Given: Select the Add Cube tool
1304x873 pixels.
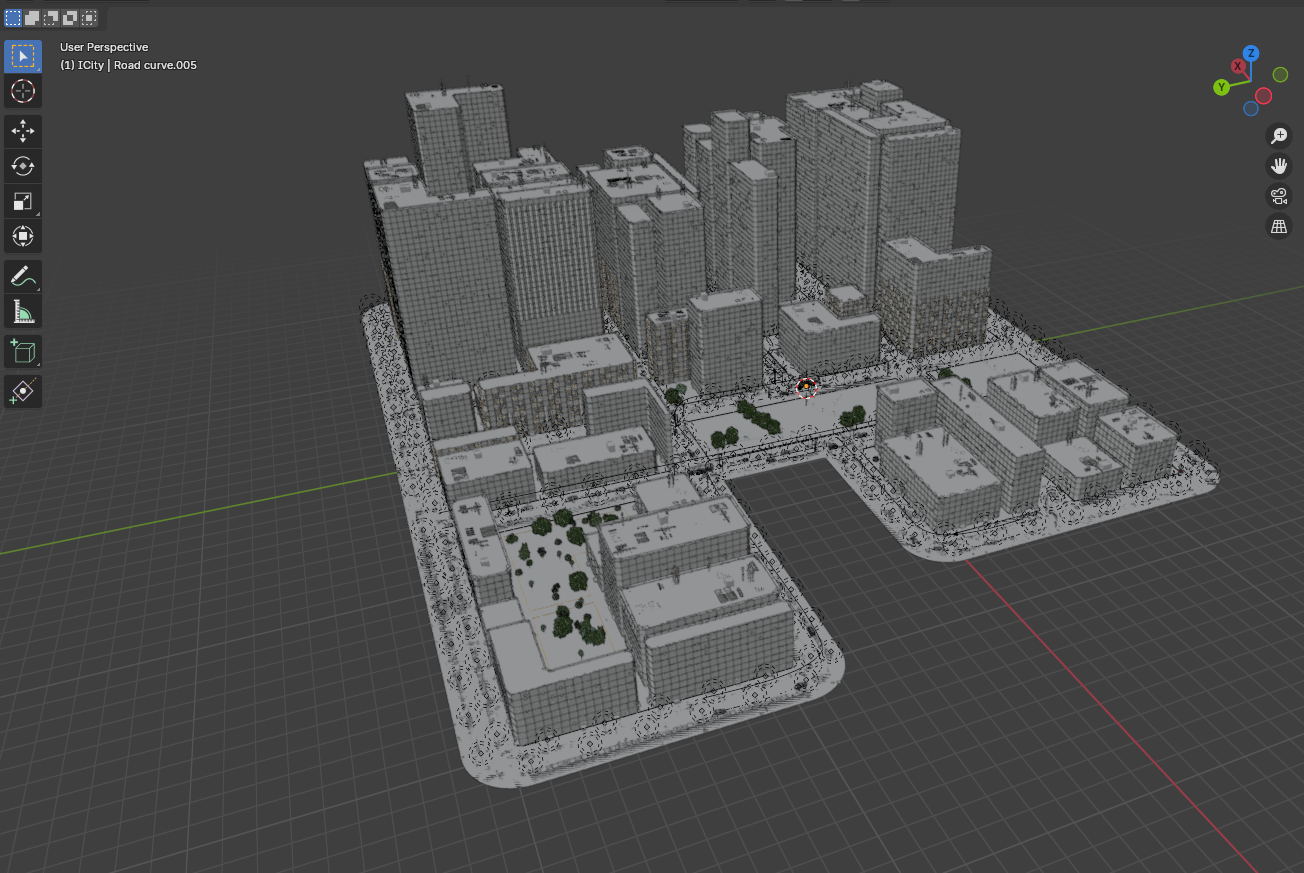Looking at the screenshot, I should 23,351.
